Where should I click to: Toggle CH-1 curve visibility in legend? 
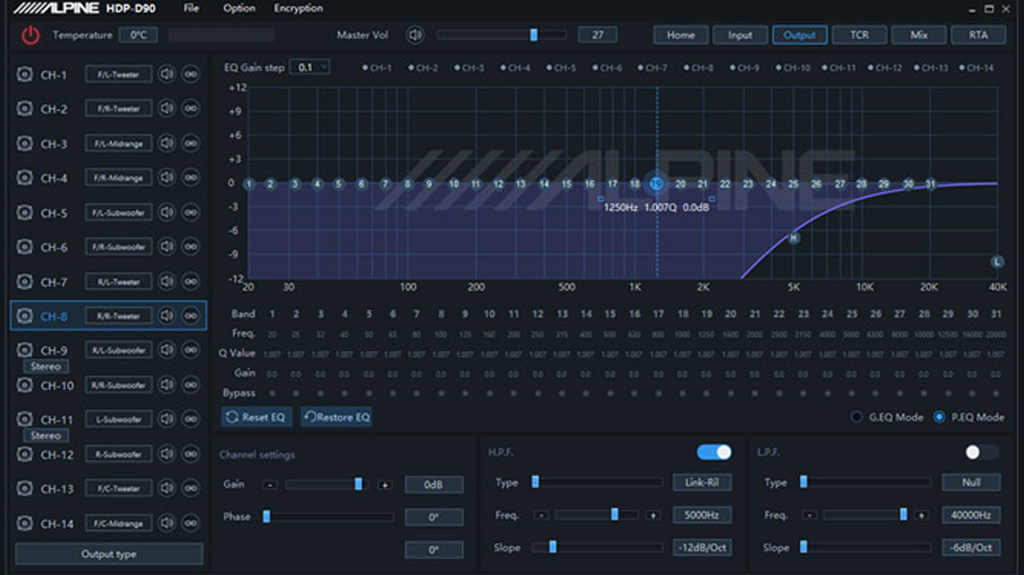click(377, 68)
